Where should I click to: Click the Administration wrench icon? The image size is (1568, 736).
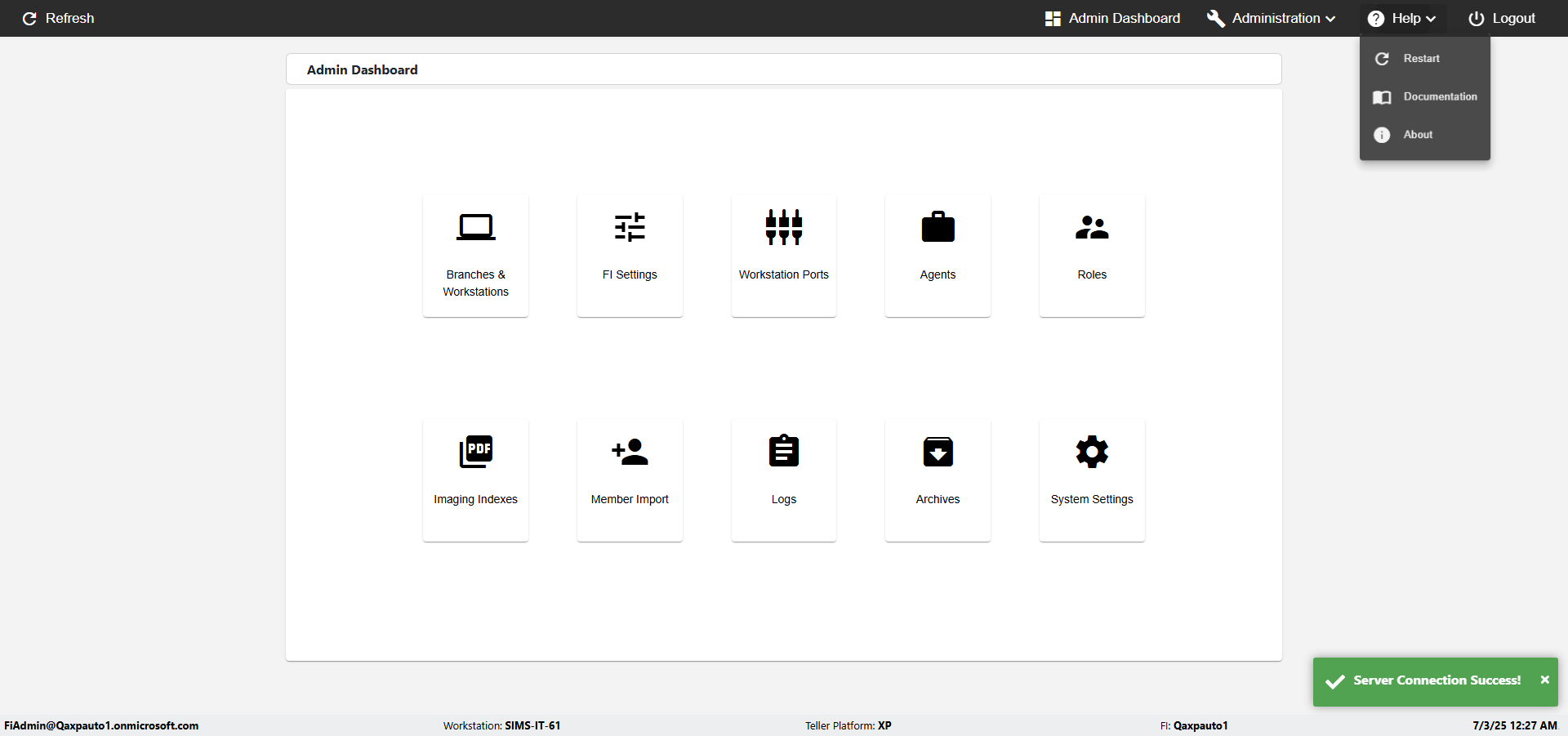click(x=1216, y=19)
